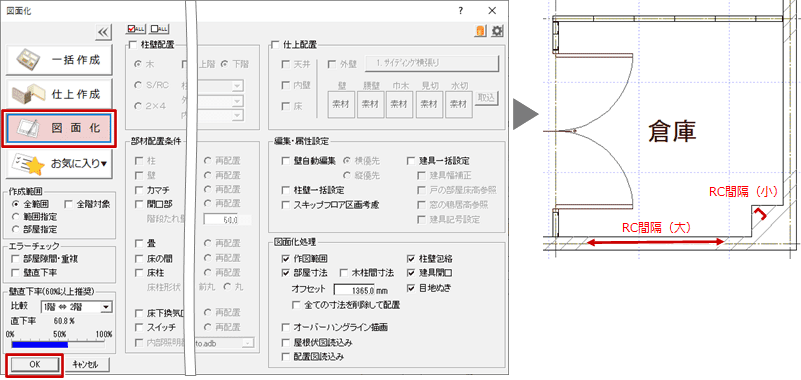Open the gear settings icon
801x380 pixels.
point(497,31)
